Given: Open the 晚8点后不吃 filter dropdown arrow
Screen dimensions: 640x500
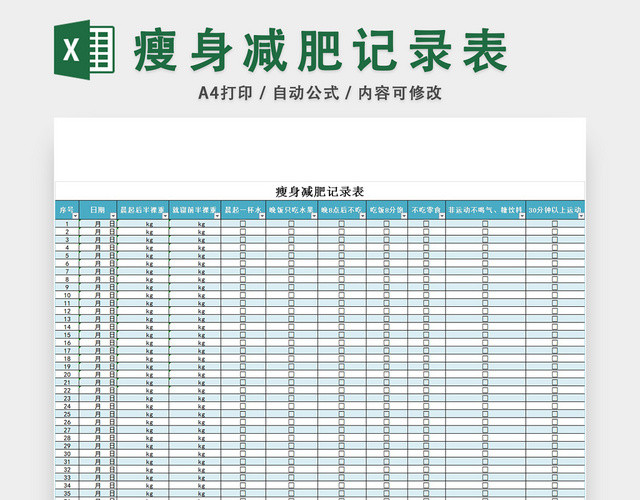Looking at the screenshot, I should tap(363, 216).
